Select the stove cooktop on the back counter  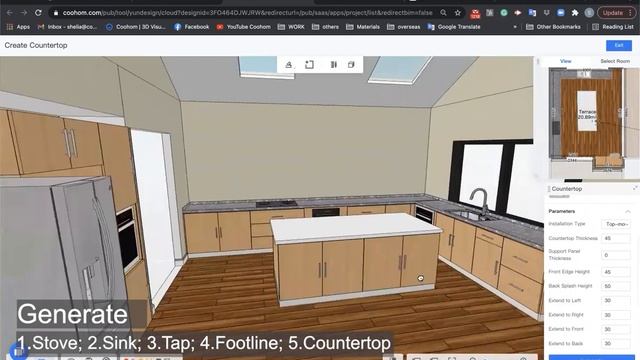276,203
